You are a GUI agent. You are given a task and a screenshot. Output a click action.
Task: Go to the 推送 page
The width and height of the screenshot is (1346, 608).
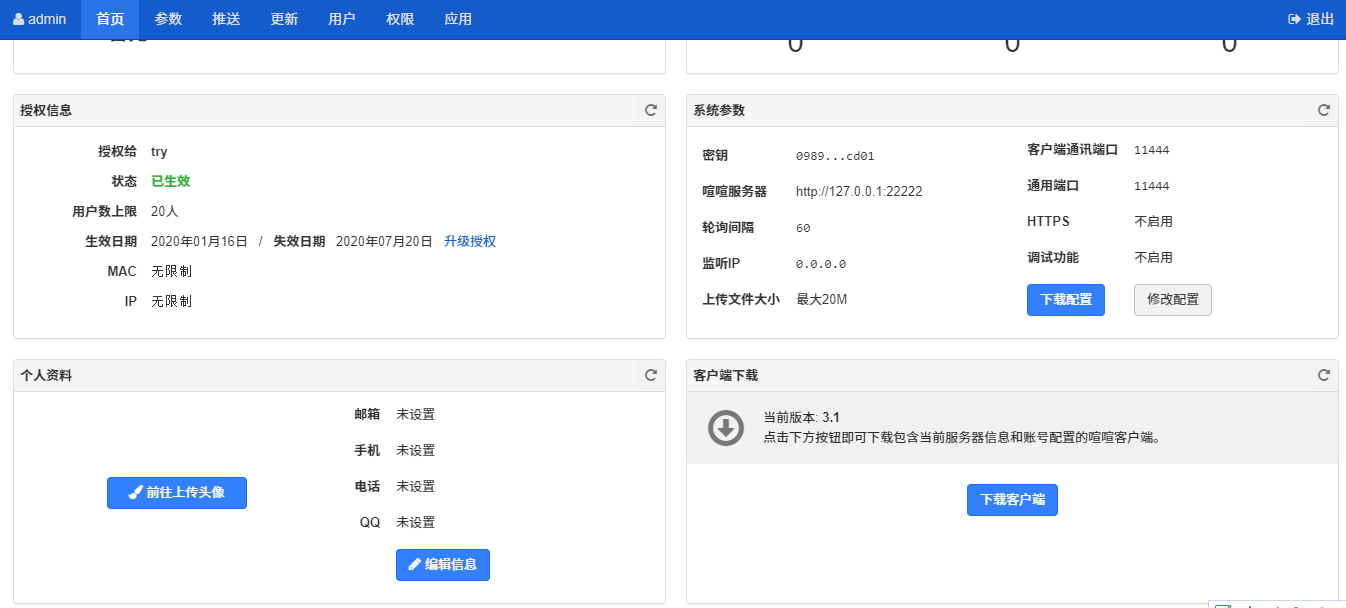(x=226, y=19)
